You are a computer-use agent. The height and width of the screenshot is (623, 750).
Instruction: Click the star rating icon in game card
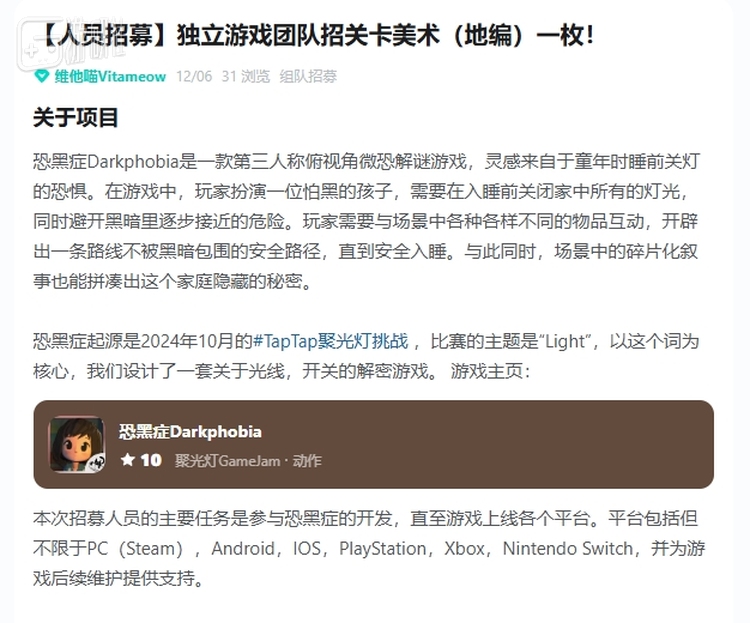tap(127, 460)
